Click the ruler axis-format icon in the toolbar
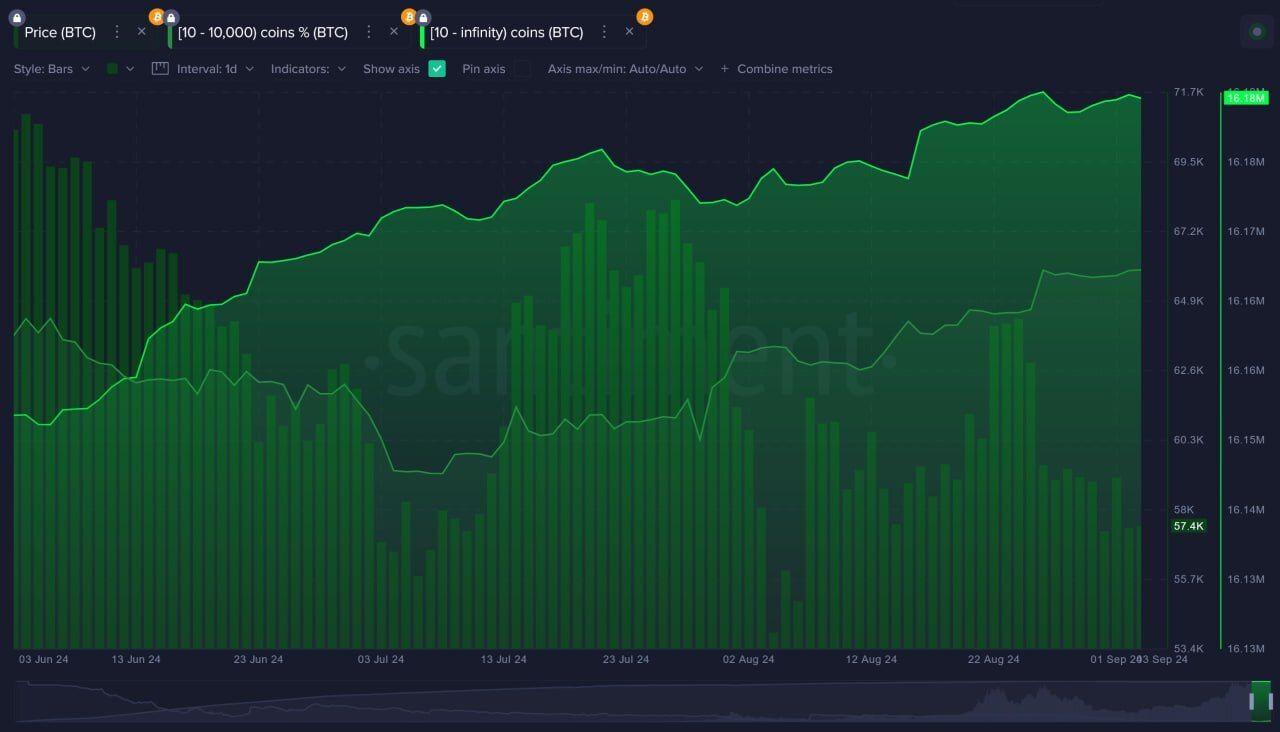This screenshot has width=1280, height=732. click(159, 68)
